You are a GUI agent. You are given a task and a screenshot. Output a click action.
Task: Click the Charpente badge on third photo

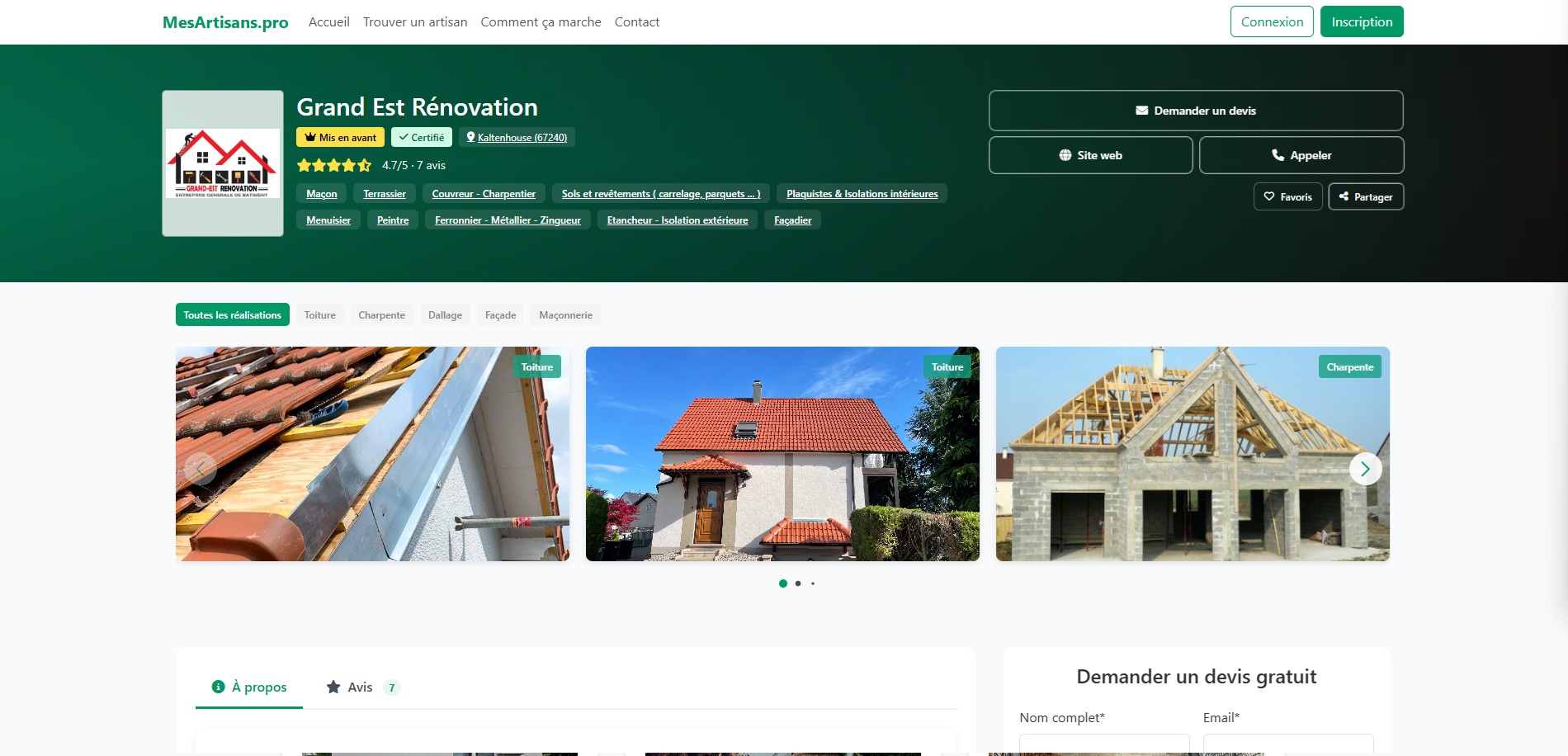click(x=1350, y=367)
